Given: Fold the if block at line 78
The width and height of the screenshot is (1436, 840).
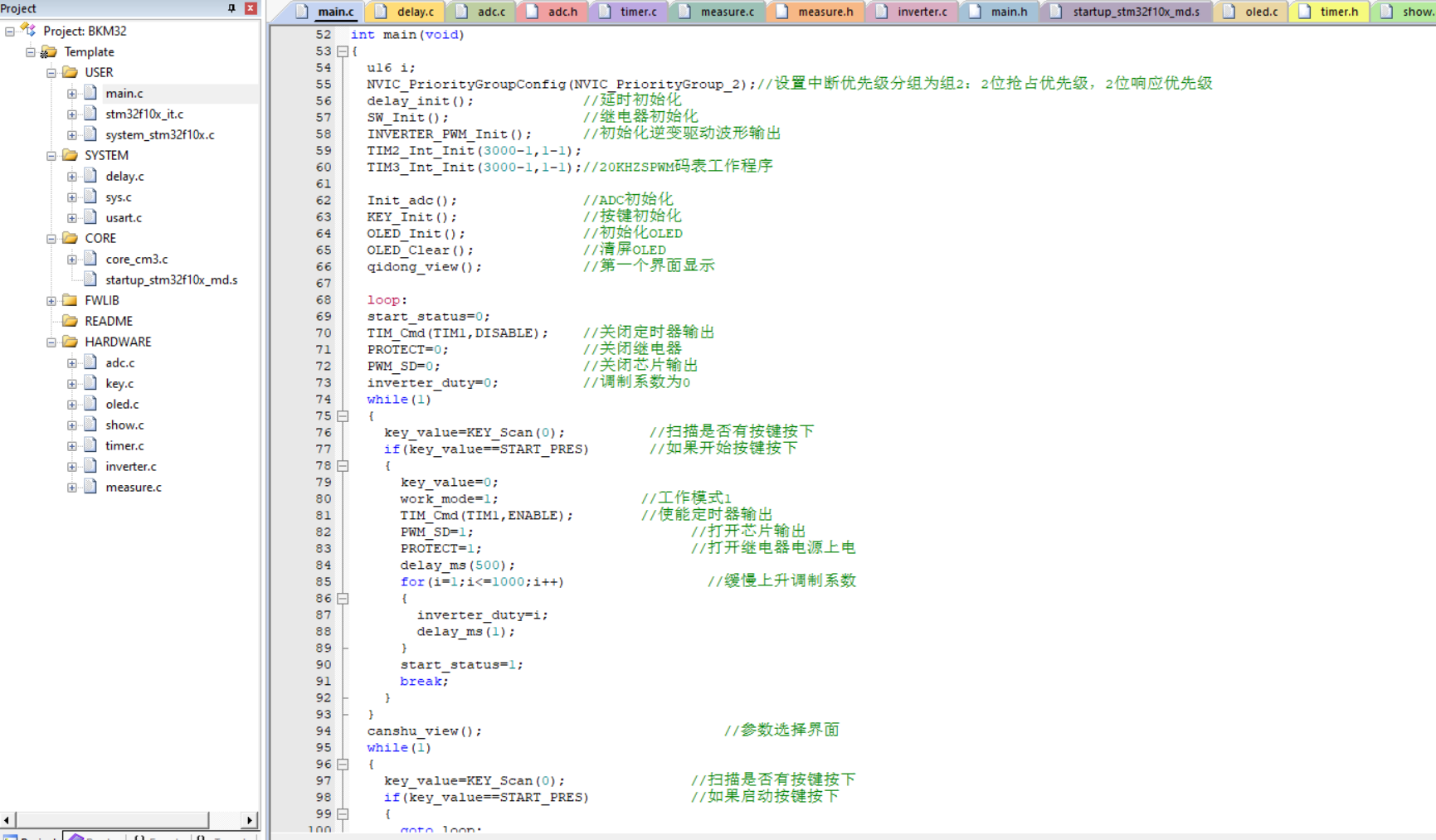Looking at the screenshot, I should pos(343,466).
